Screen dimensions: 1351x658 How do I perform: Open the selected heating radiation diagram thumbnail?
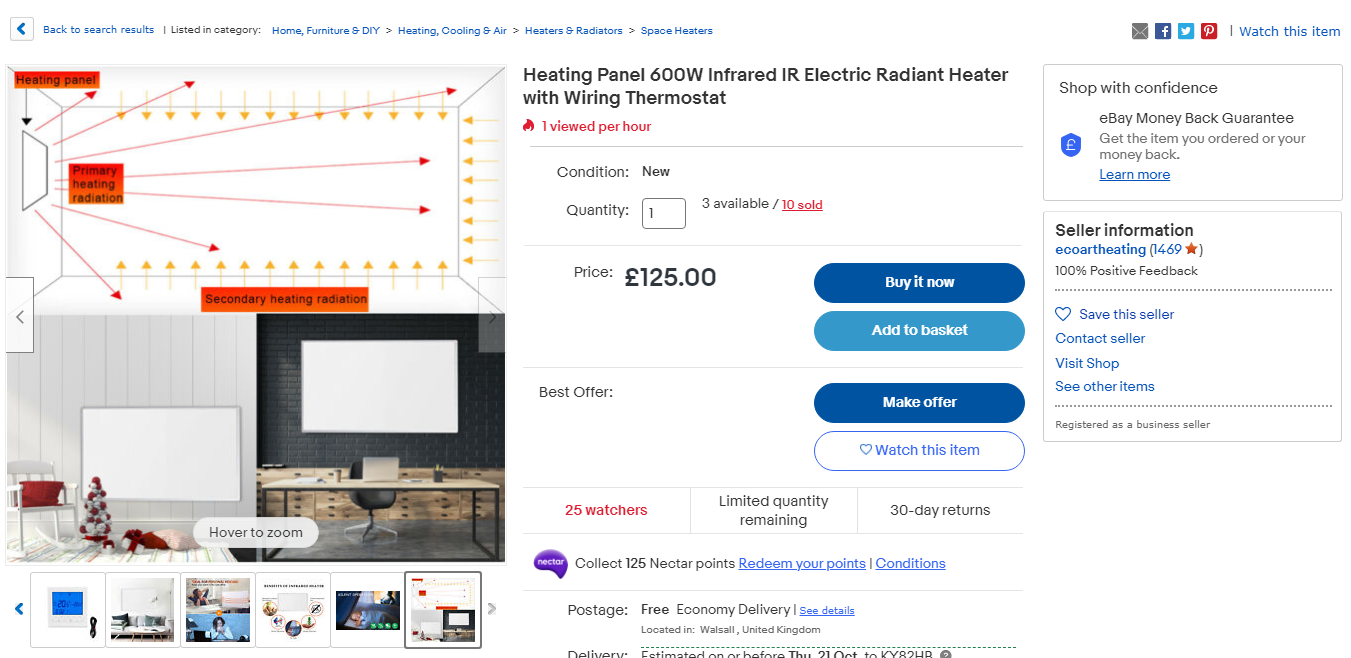[443, 609]
